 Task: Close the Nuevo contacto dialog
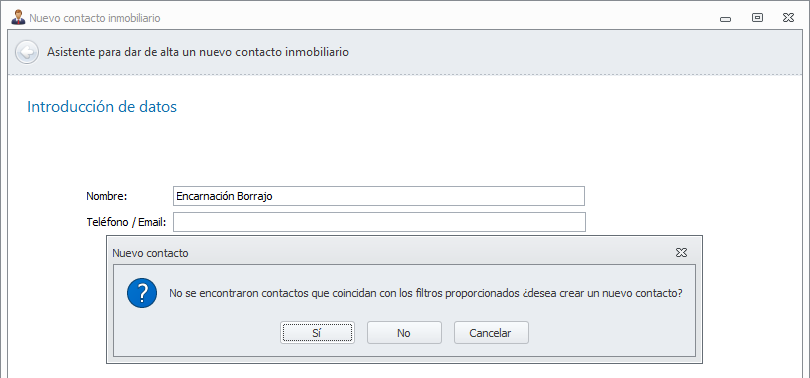[681, 253]
